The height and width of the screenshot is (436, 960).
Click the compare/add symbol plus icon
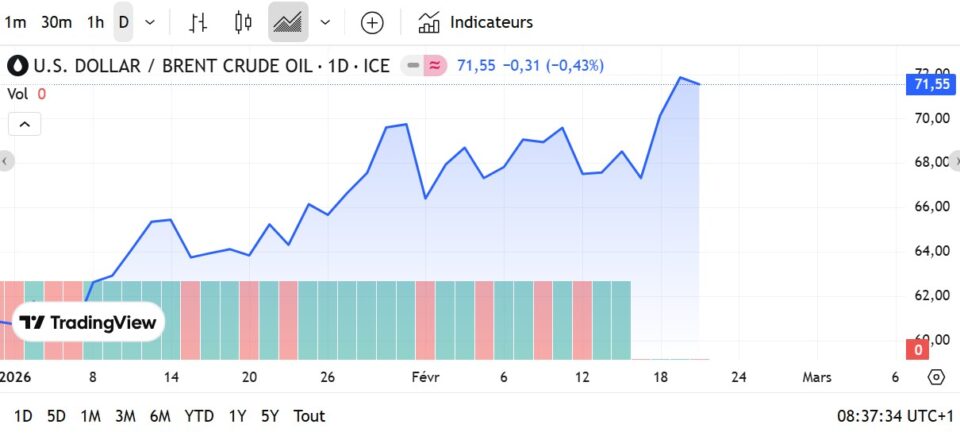[372, 22]
